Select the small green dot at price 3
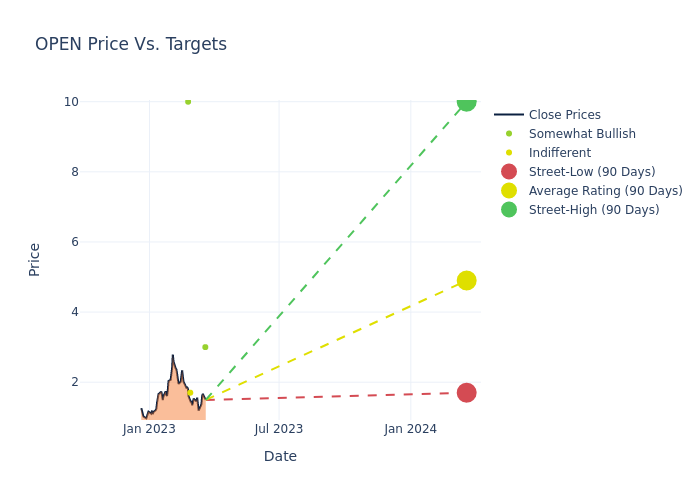 pos(205,347)
